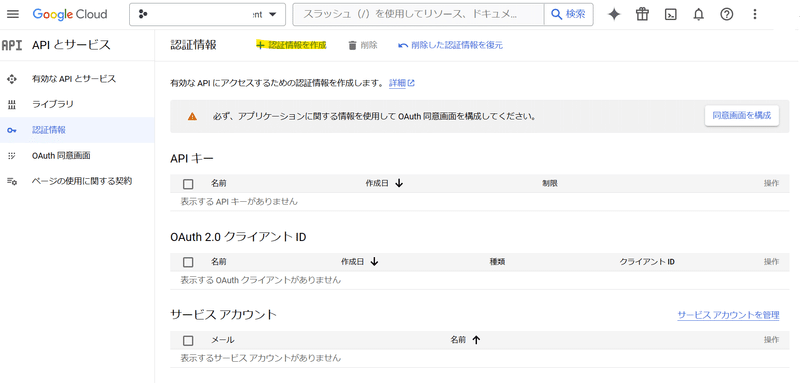Click the メール column header
This screenshot has height=383, width=800.
point(222,340)
